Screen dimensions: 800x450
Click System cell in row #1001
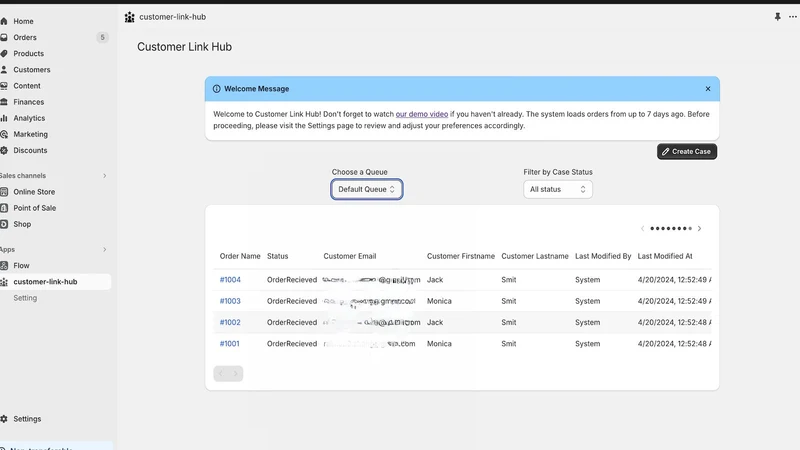point(588,344)
